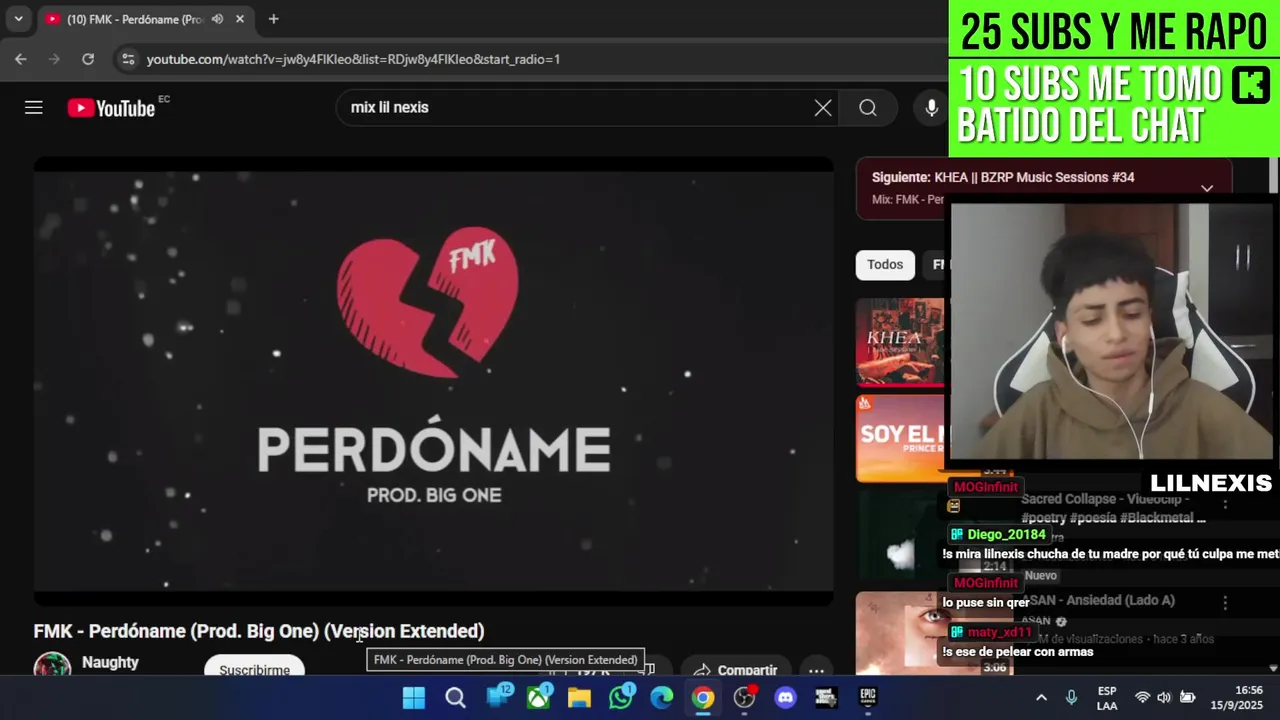The height and width of the screenshot is (720, 1280).
Task: Open Sacred Collapse video options menu
Action: [1225, 504]
